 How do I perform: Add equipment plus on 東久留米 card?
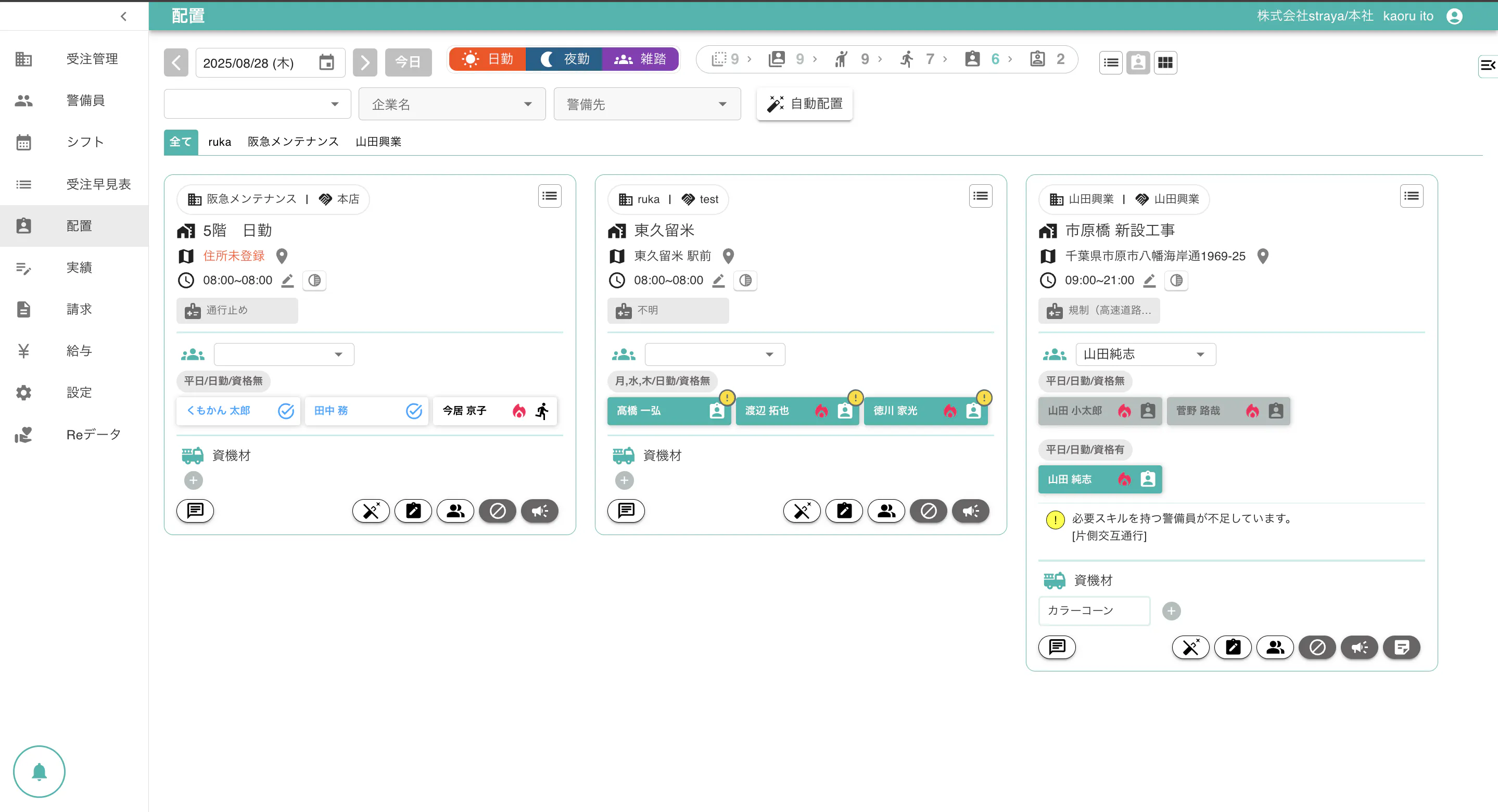[624, 480]
